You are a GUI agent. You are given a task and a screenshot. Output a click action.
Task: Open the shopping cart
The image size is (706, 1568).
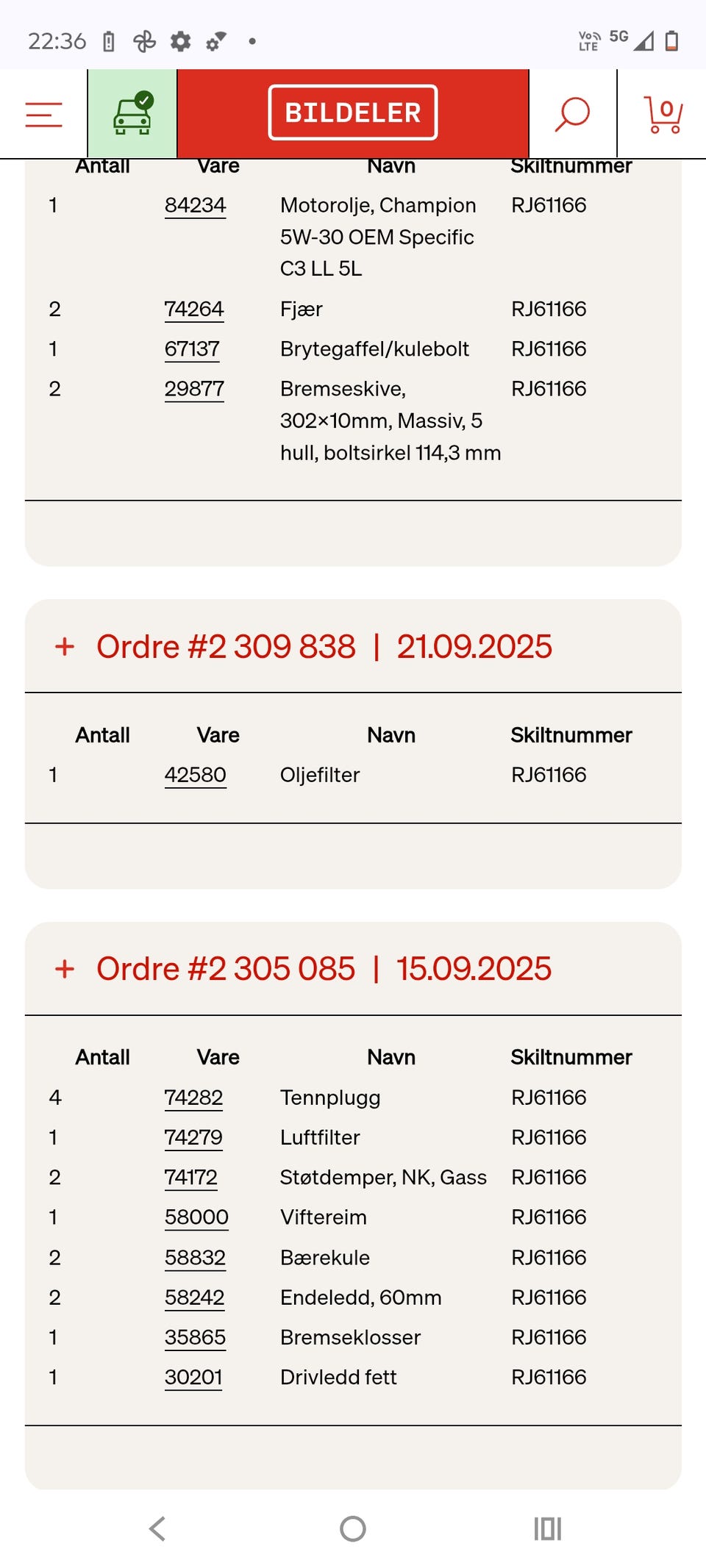coord(663,115)
